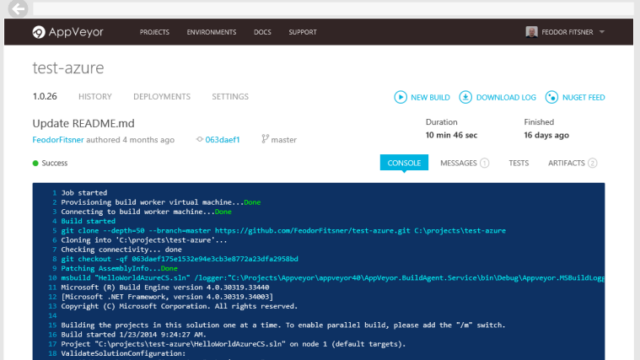This screenshot has height=360, width=640.
Task: Click the Download Log arrow icon
Action: point(465,97)
